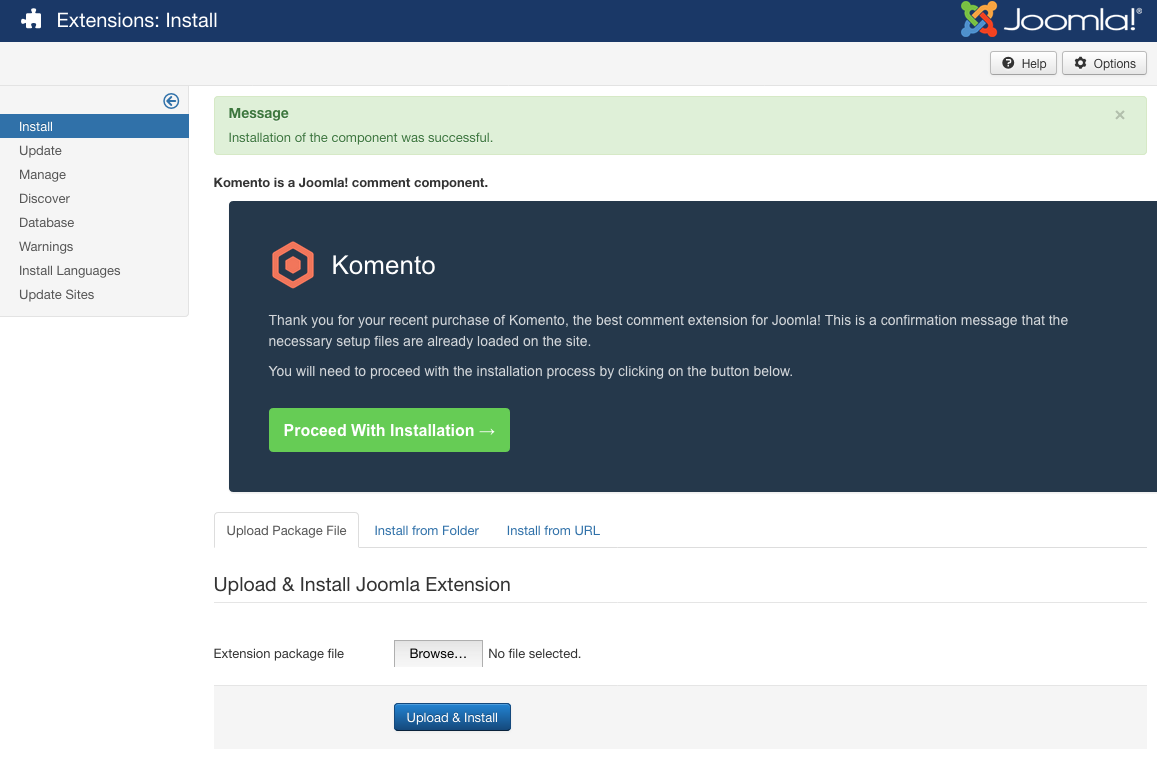
Task: Click the 'Extensions: Install' page title
Action: (137, 20)
